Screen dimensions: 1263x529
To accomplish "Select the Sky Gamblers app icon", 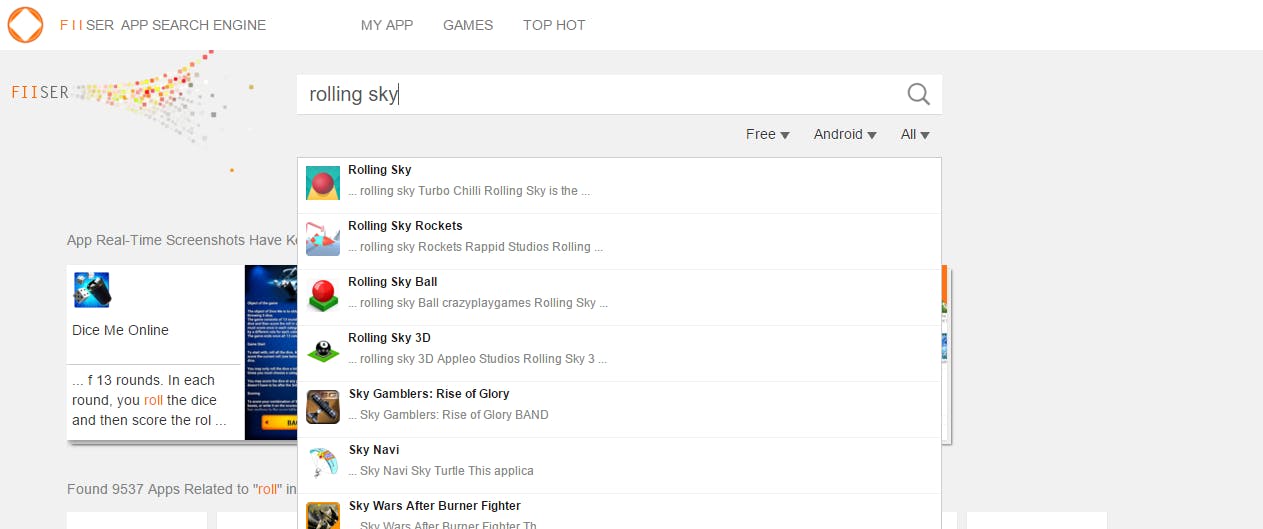I will click(x=323, y=407).
